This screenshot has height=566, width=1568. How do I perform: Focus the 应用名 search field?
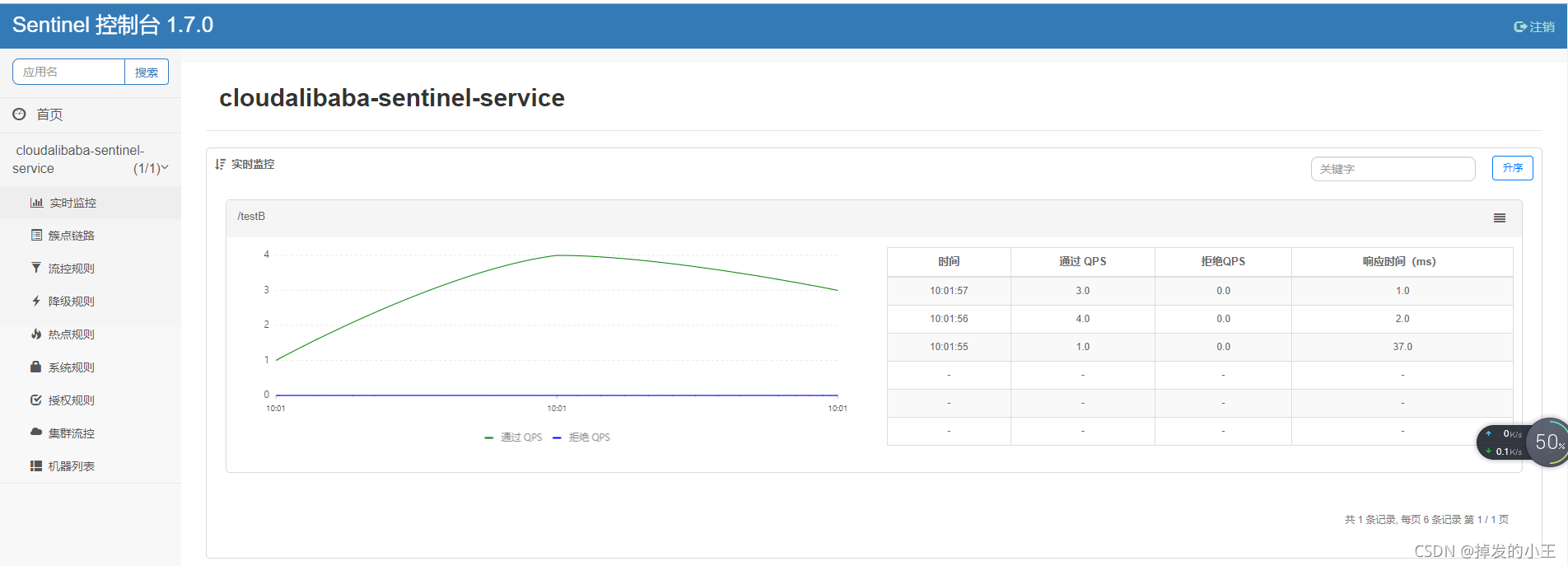tap(69, 73)
